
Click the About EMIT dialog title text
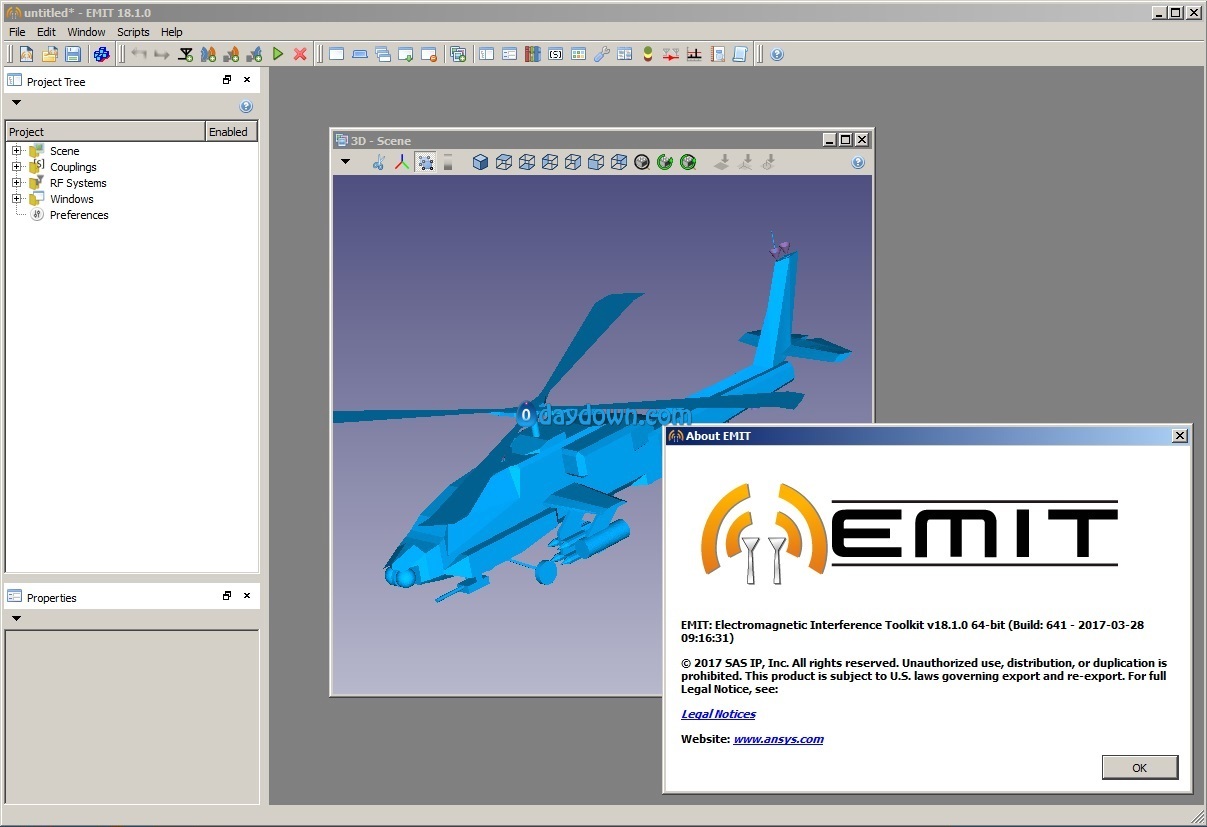[718, 436]
